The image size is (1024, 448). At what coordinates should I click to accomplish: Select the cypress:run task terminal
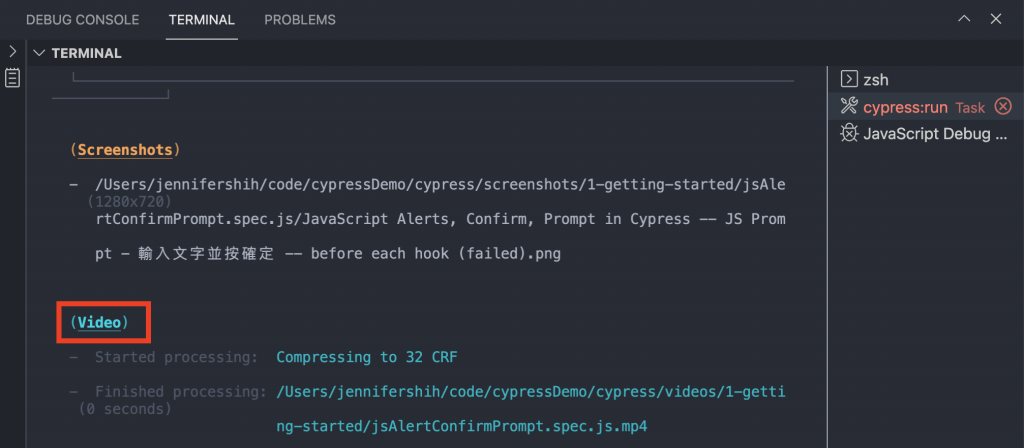925,106
